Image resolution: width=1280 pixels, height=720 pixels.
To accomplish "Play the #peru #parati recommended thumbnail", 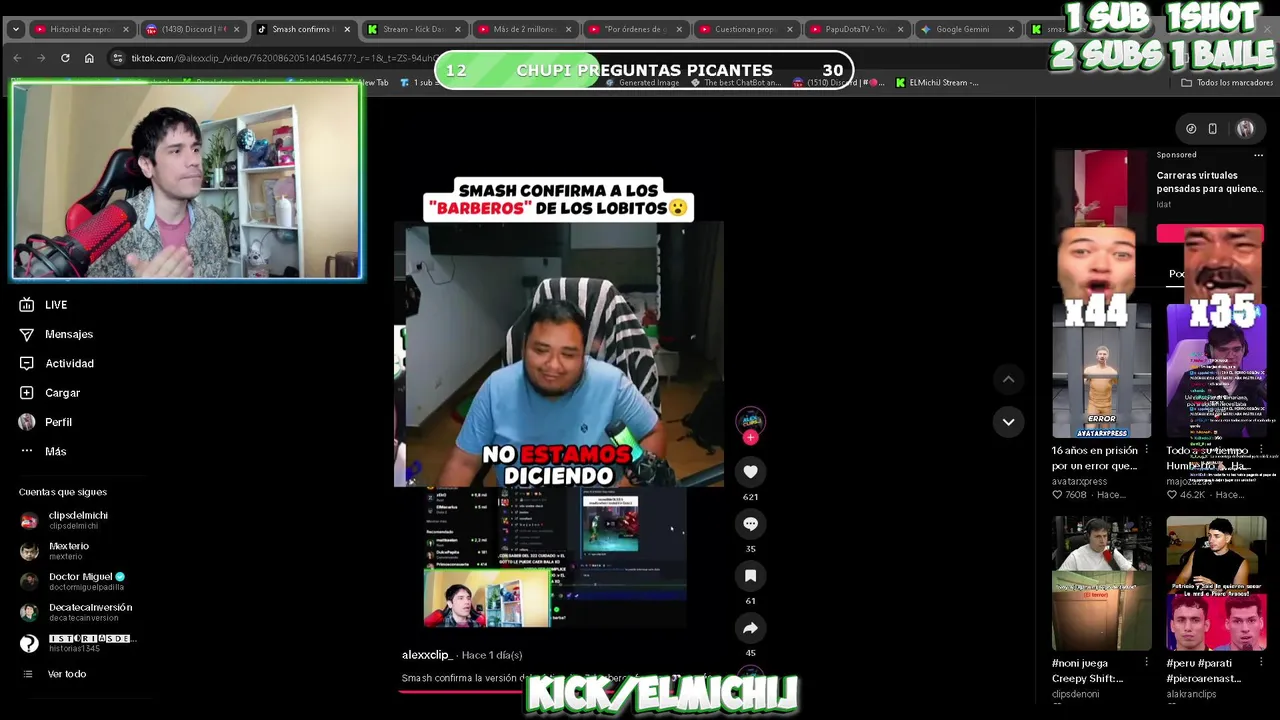I will tap(1216, 583).
